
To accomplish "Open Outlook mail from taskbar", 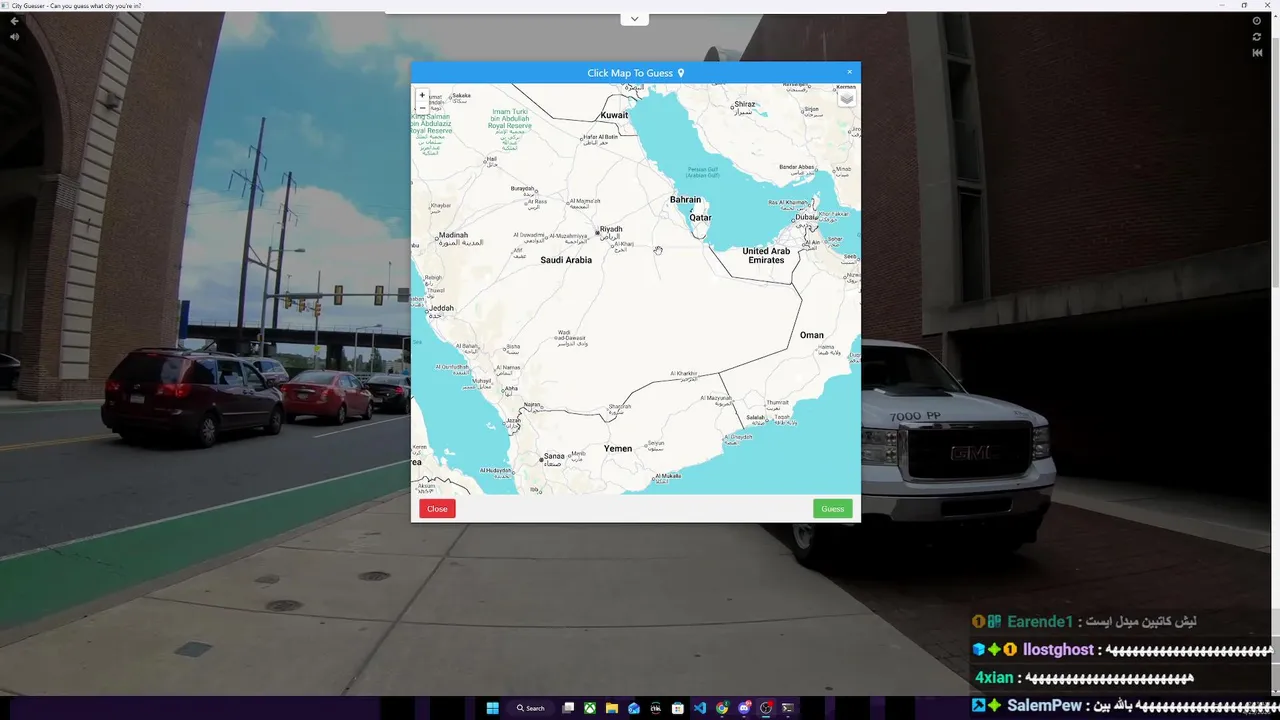I will tap(634, 708).
